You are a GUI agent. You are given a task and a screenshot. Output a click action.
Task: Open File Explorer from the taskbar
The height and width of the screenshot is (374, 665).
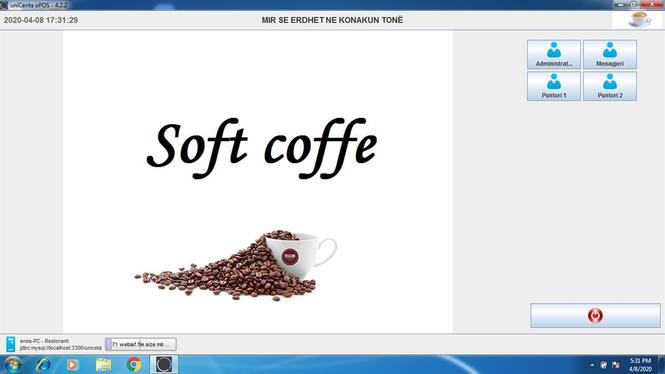tap(103, 365)
